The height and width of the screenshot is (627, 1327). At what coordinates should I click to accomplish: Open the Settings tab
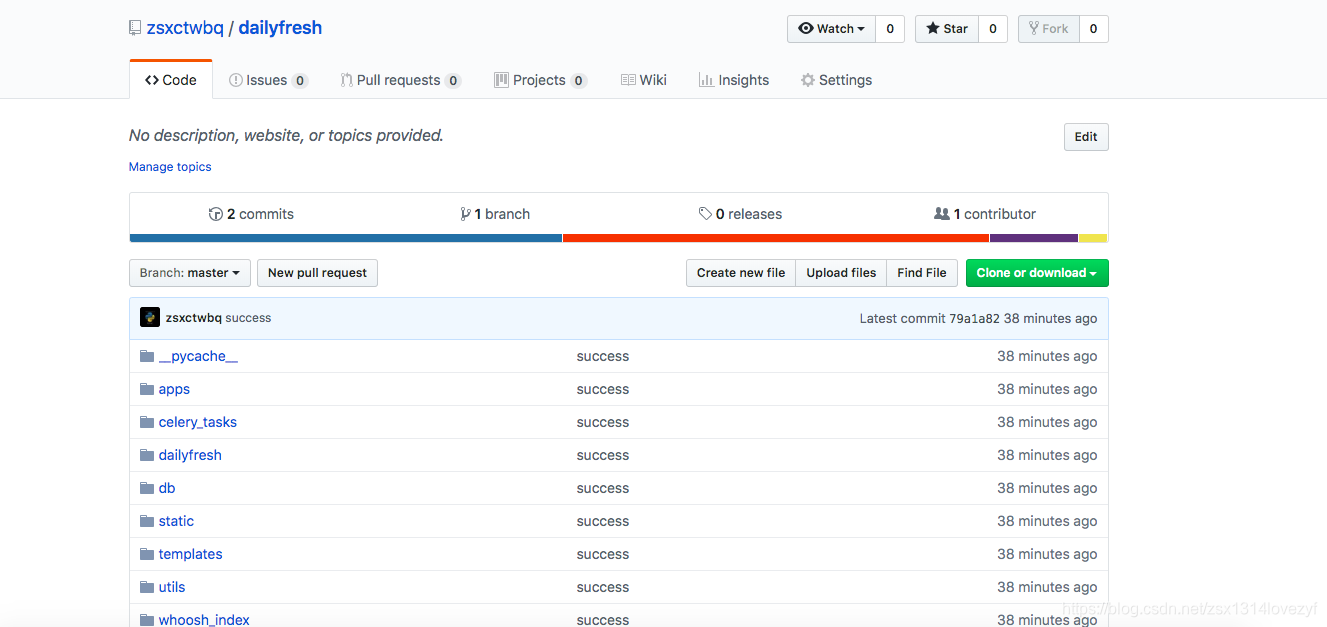click(836, 80)
